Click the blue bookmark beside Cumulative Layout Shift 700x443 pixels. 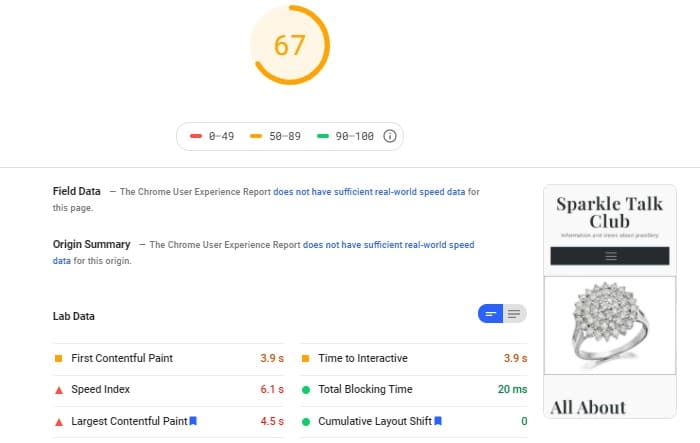tap(438, 421)
